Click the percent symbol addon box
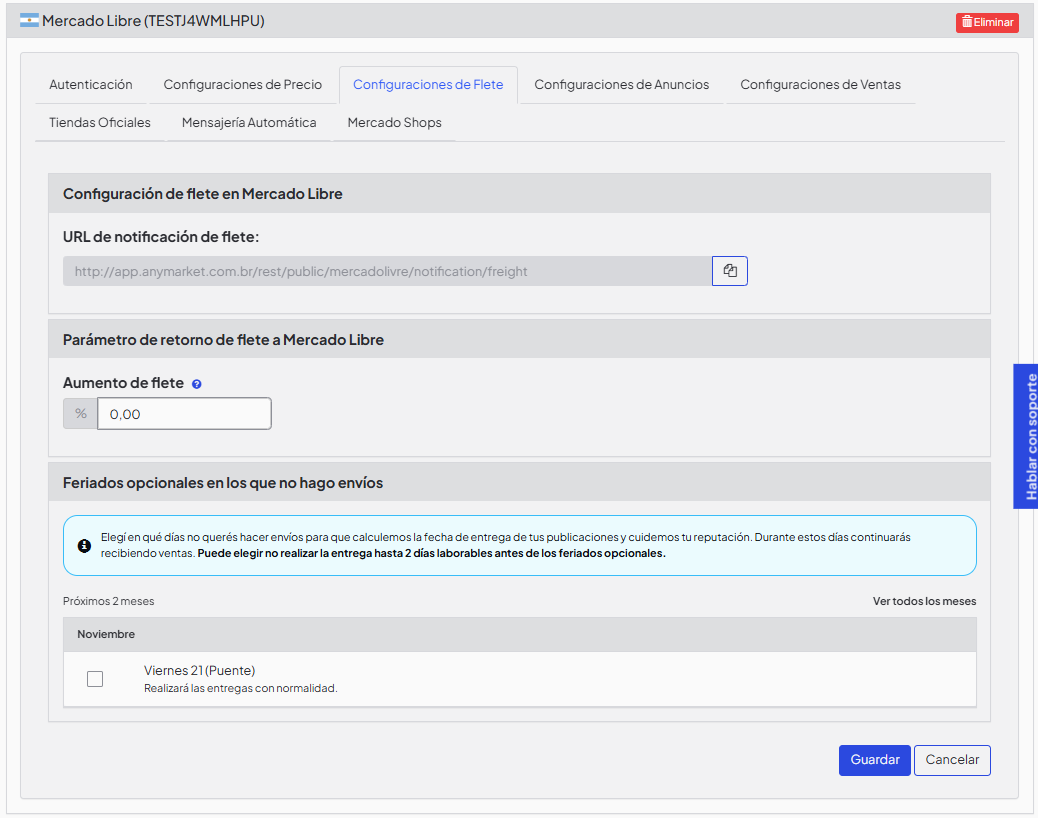 [x=80, y=414]
